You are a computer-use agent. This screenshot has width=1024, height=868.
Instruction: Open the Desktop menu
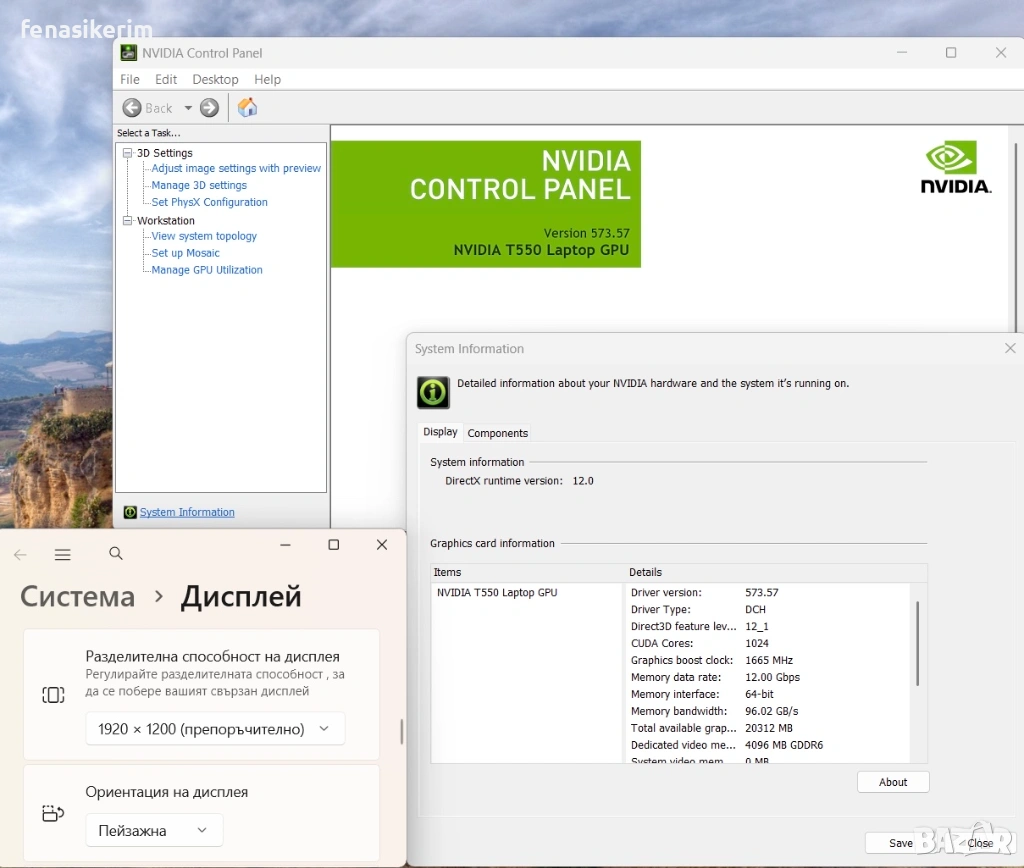click(215, 79)
